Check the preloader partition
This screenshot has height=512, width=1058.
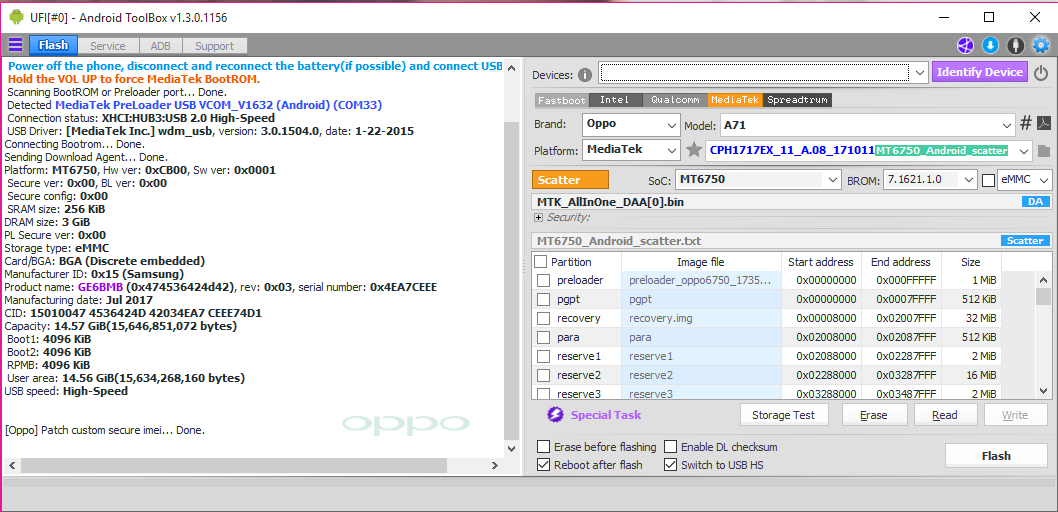click(544, 281)
